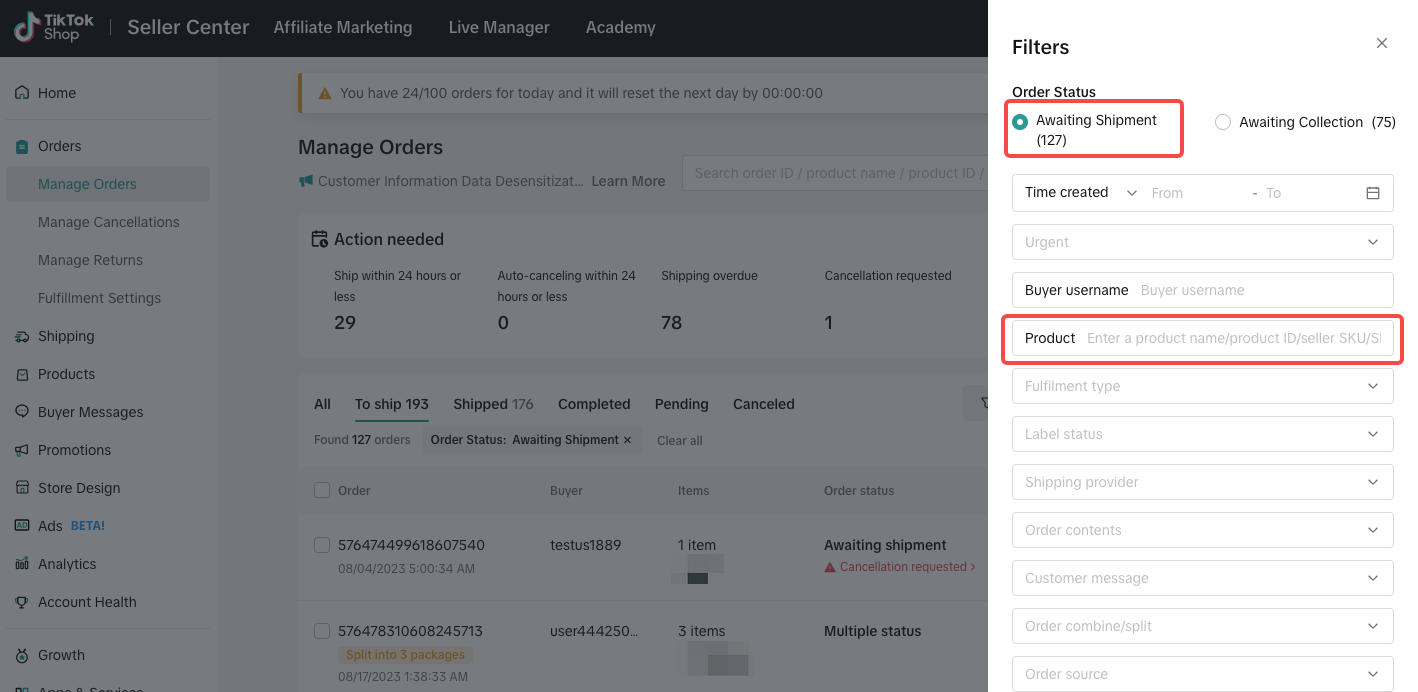Click the Analytics chart icon

tap(22, 564)
